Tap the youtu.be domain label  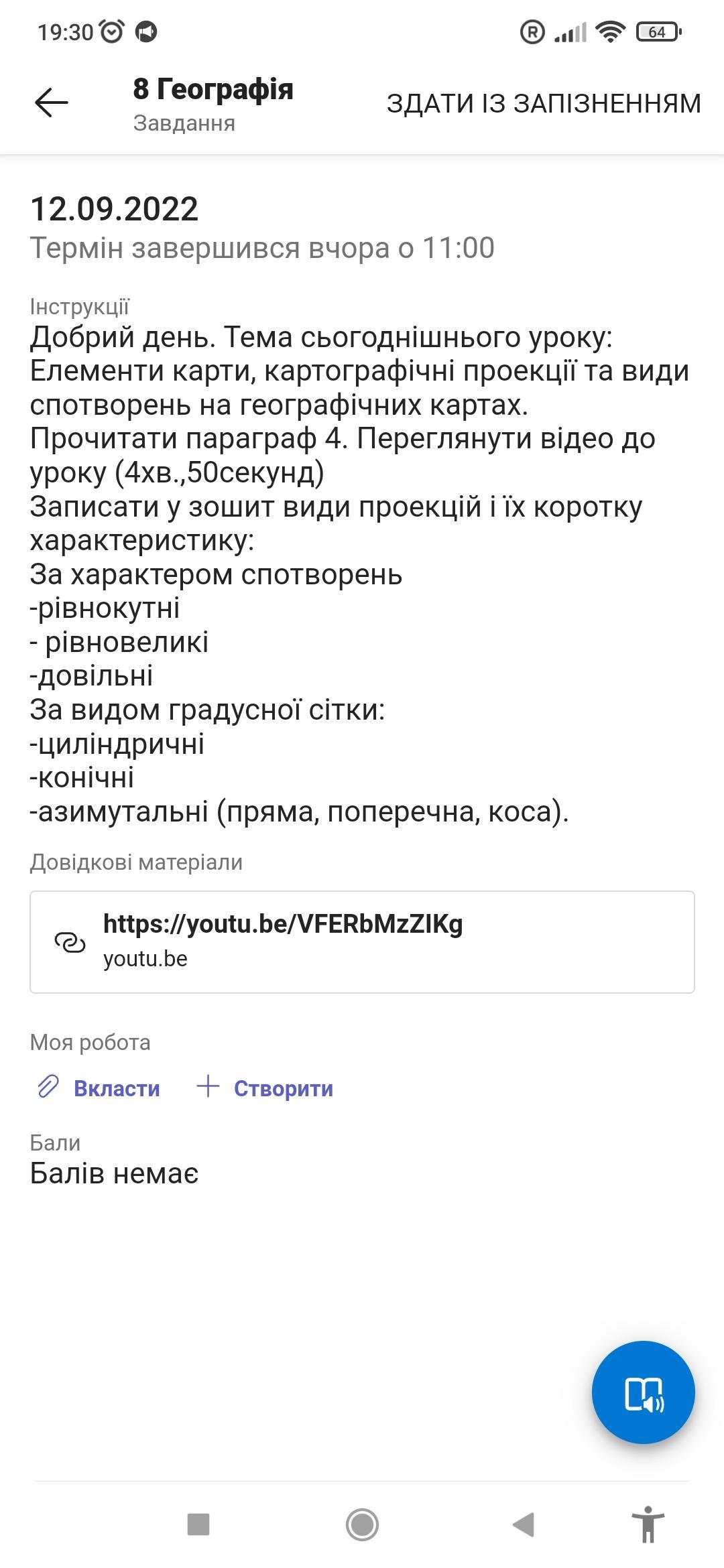(x=145, y=959)
